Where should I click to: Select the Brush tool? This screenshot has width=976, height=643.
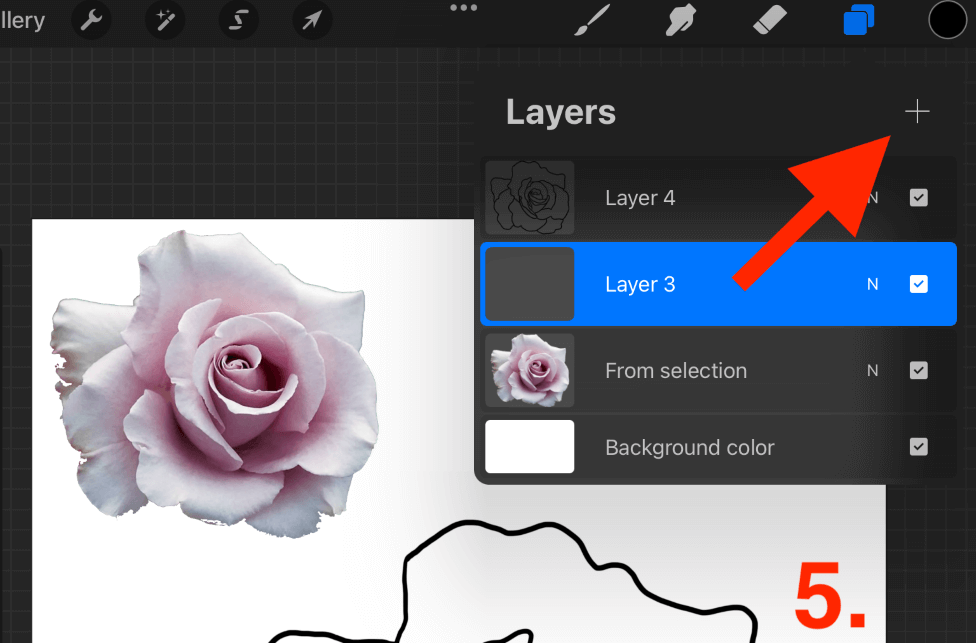click(591, 20)
